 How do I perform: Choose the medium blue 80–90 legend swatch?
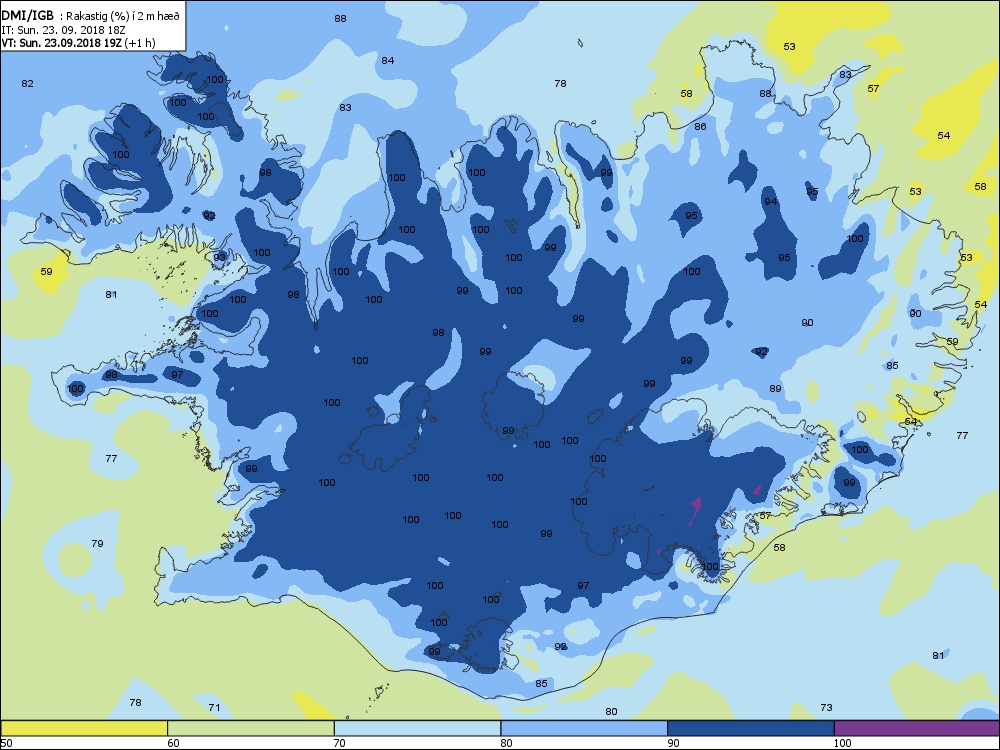(584, 728)
